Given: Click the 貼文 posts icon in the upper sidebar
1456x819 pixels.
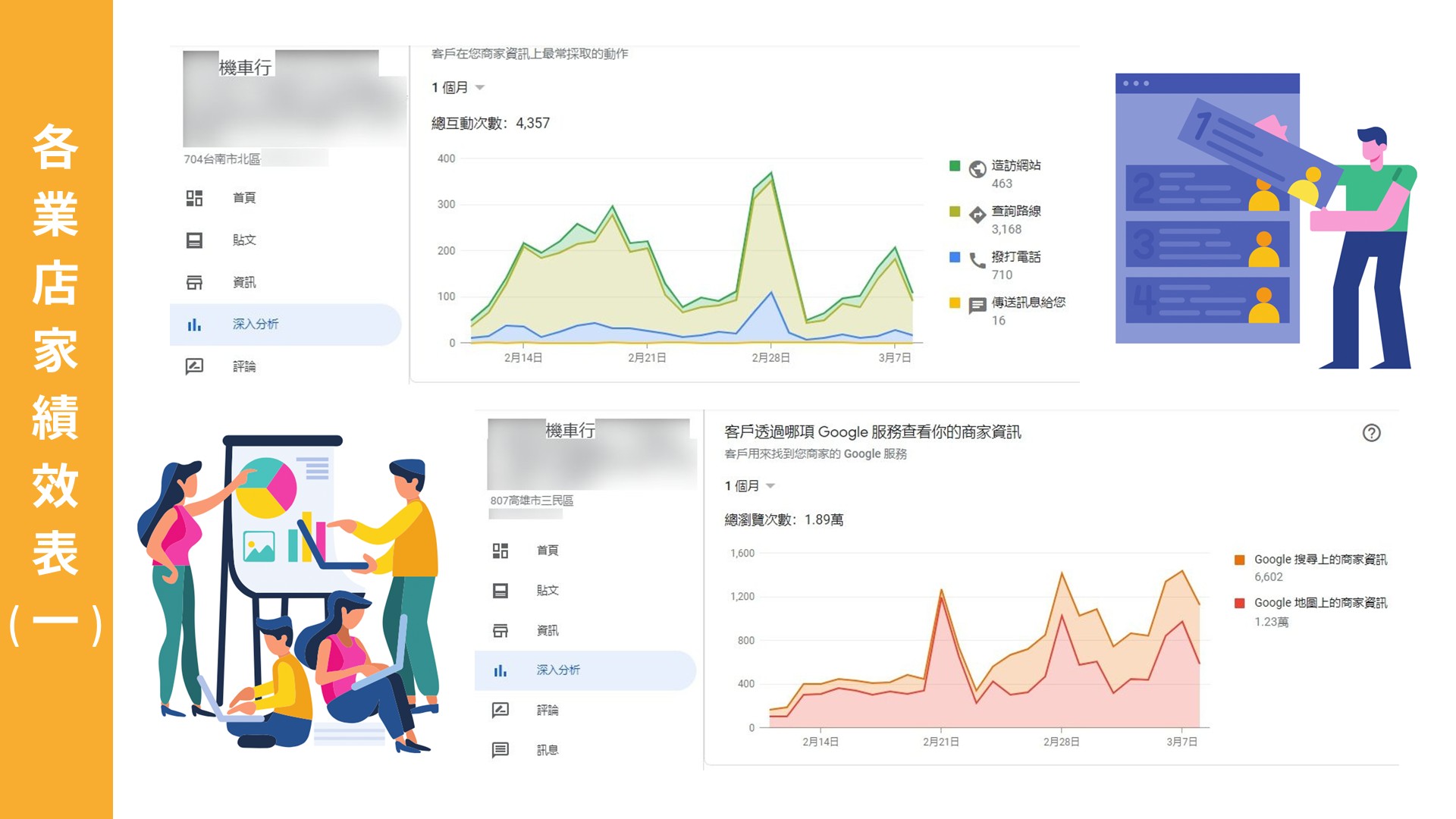Looking at the screenshot, I should pos(194,240).
